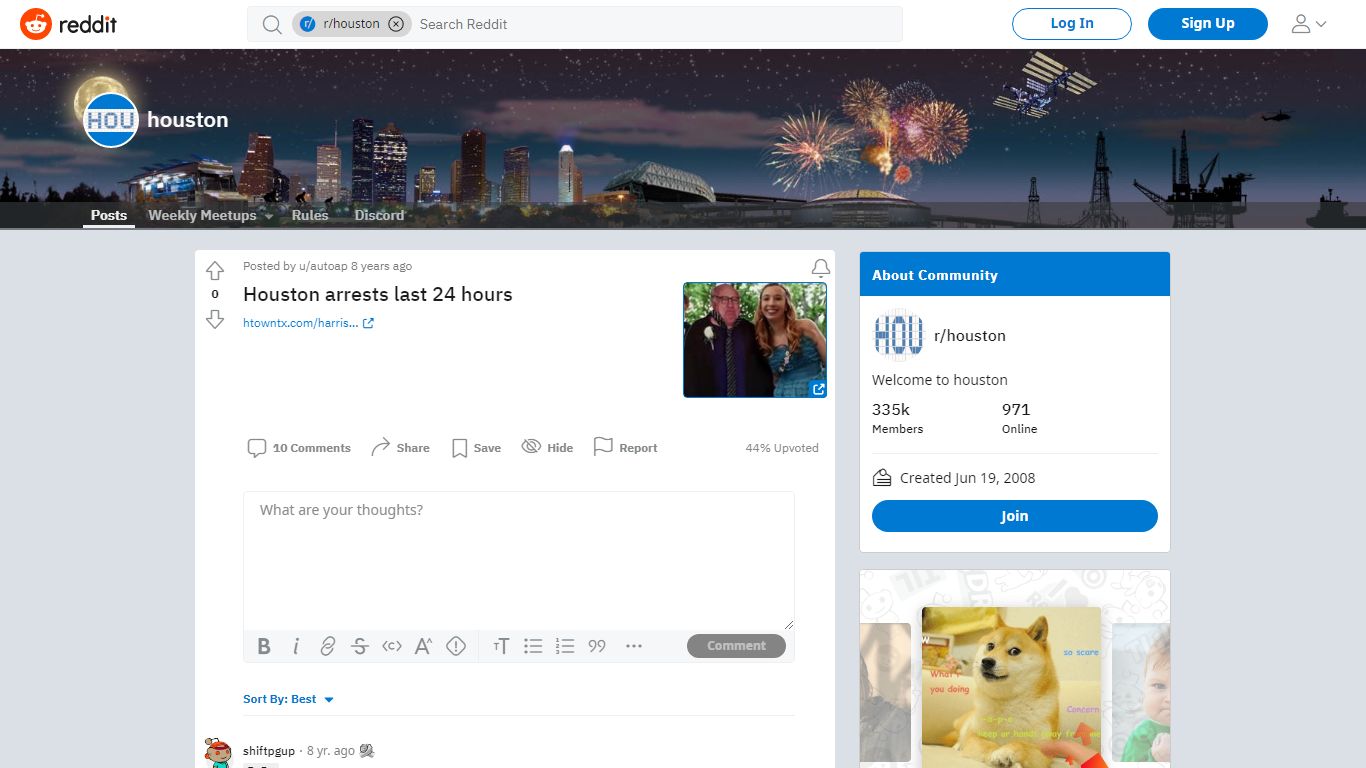Insert a link in comment editor
Viewport: 1366px width, 768px height.
tap(328, 646)
